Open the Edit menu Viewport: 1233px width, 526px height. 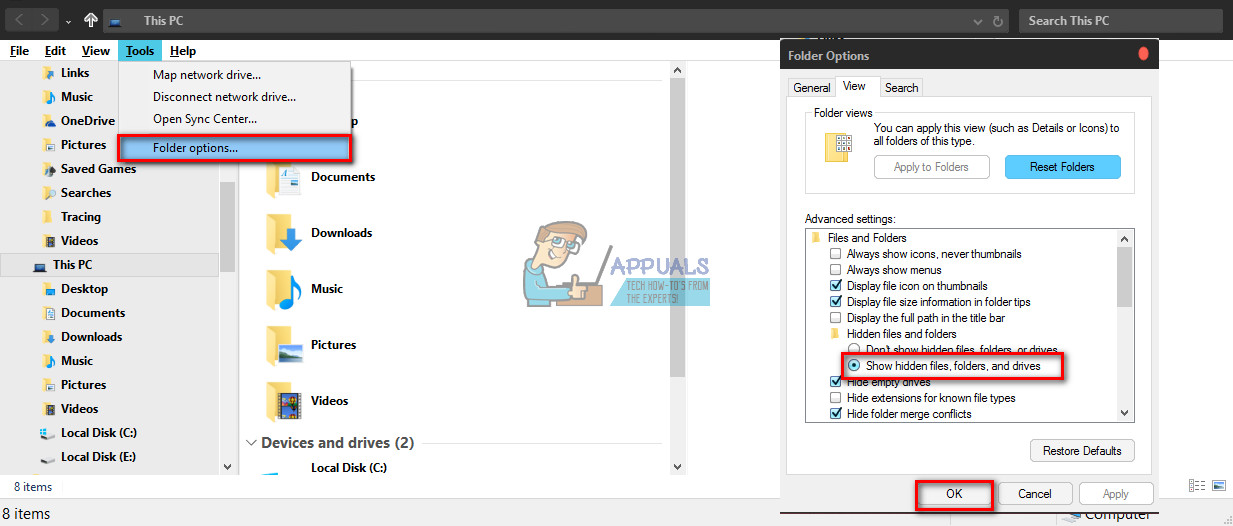(x=55, y=51)
